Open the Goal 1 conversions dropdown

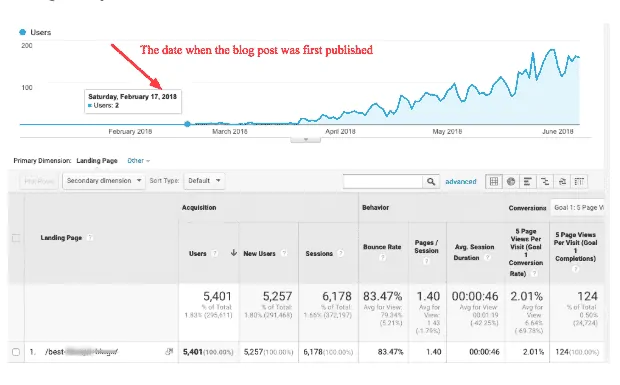(x=578, y=208)
